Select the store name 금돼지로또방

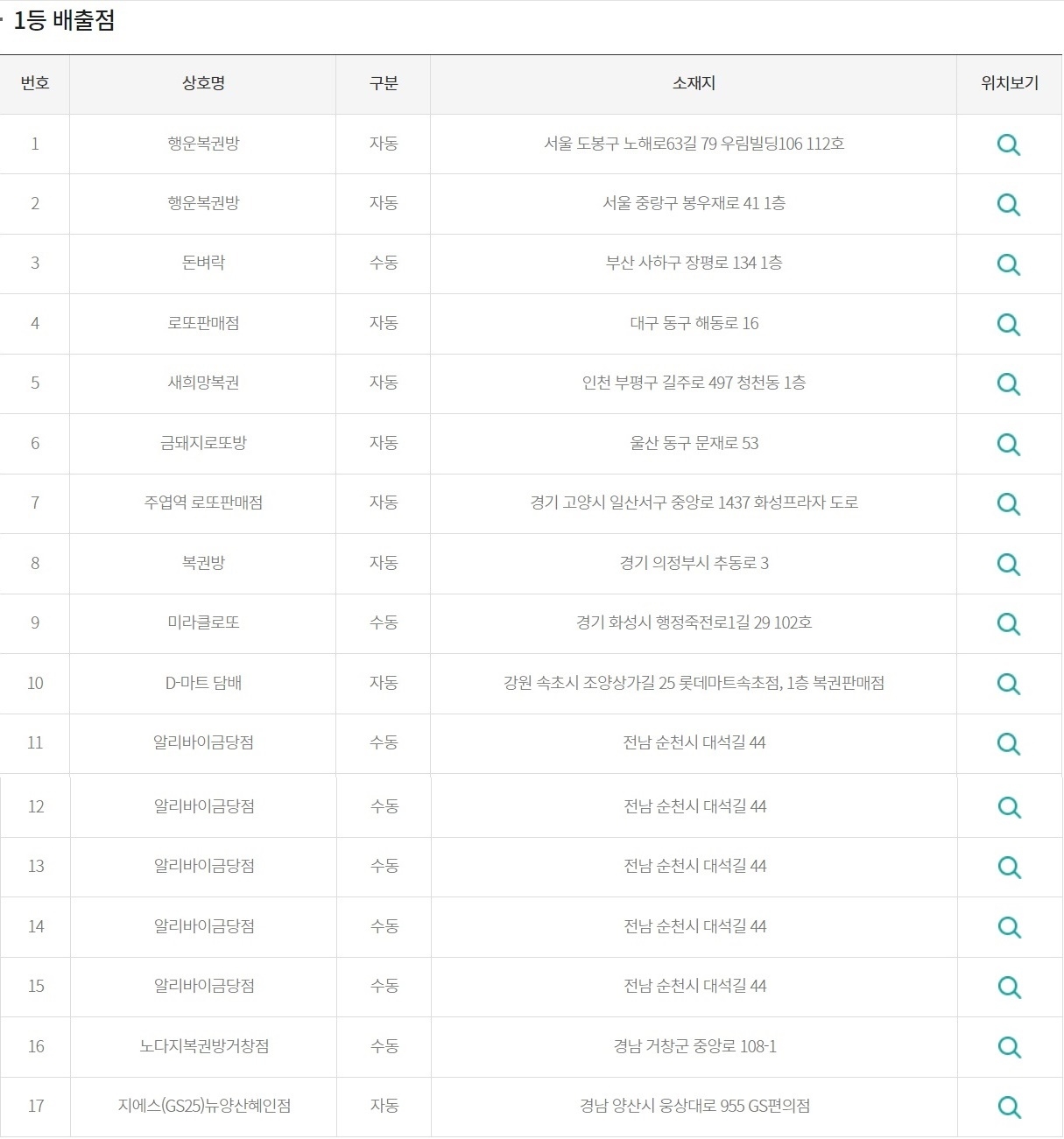coord(203,443)
